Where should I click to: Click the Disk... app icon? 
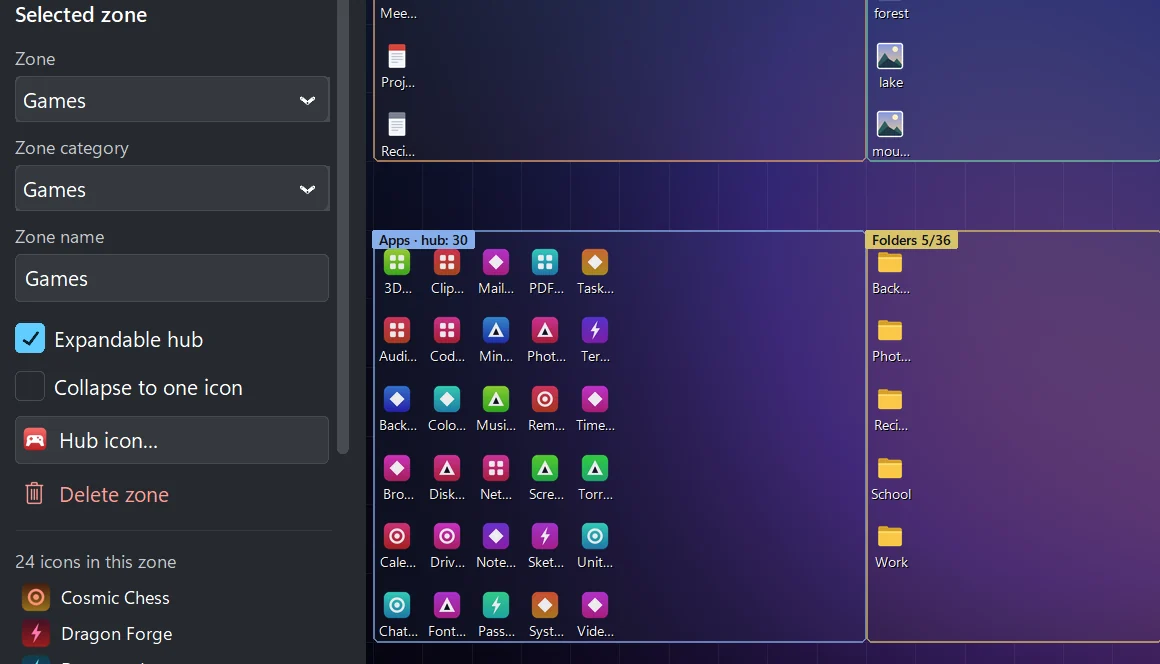tap(447, 468)
